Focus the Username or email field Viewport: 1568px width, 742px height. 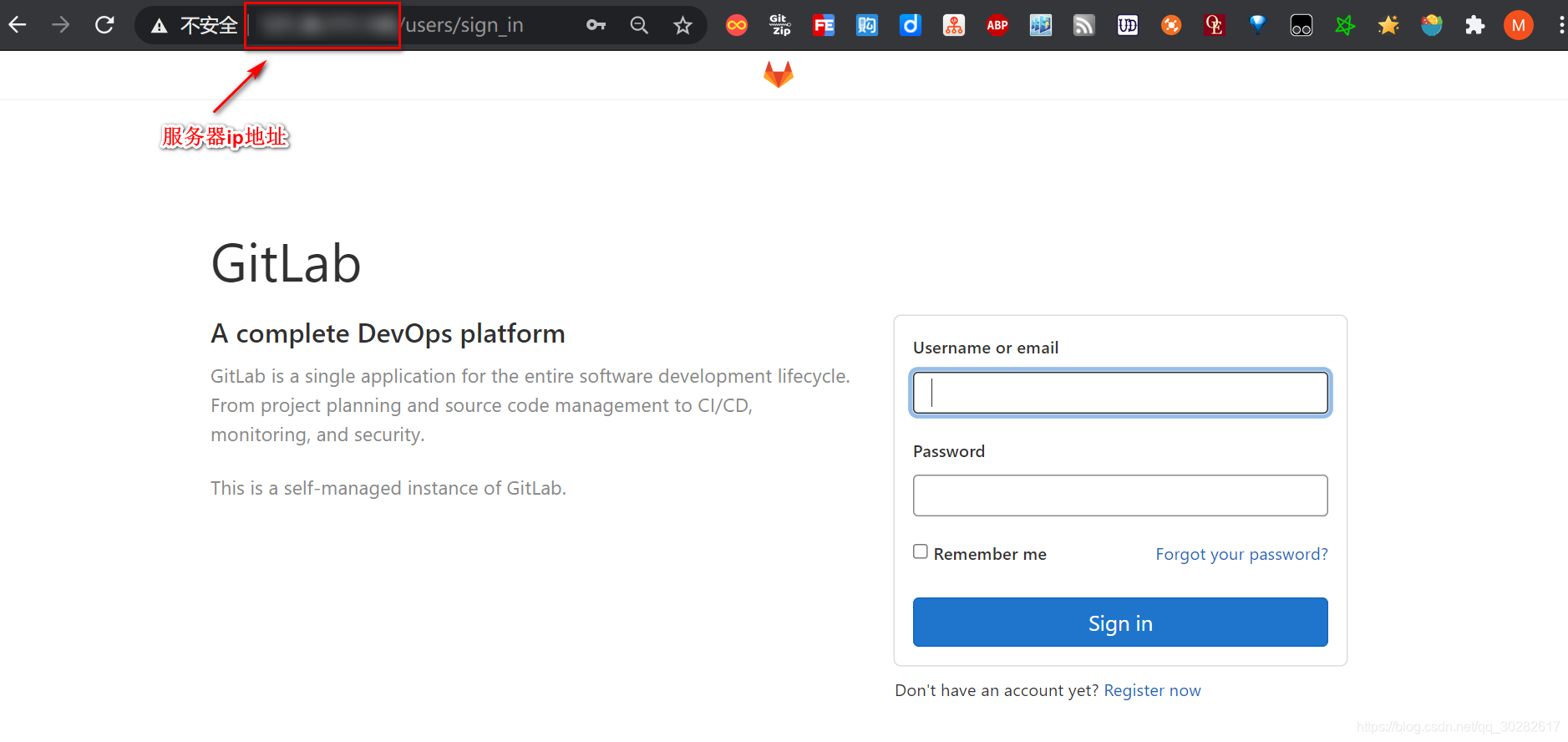coord(1120,393)
